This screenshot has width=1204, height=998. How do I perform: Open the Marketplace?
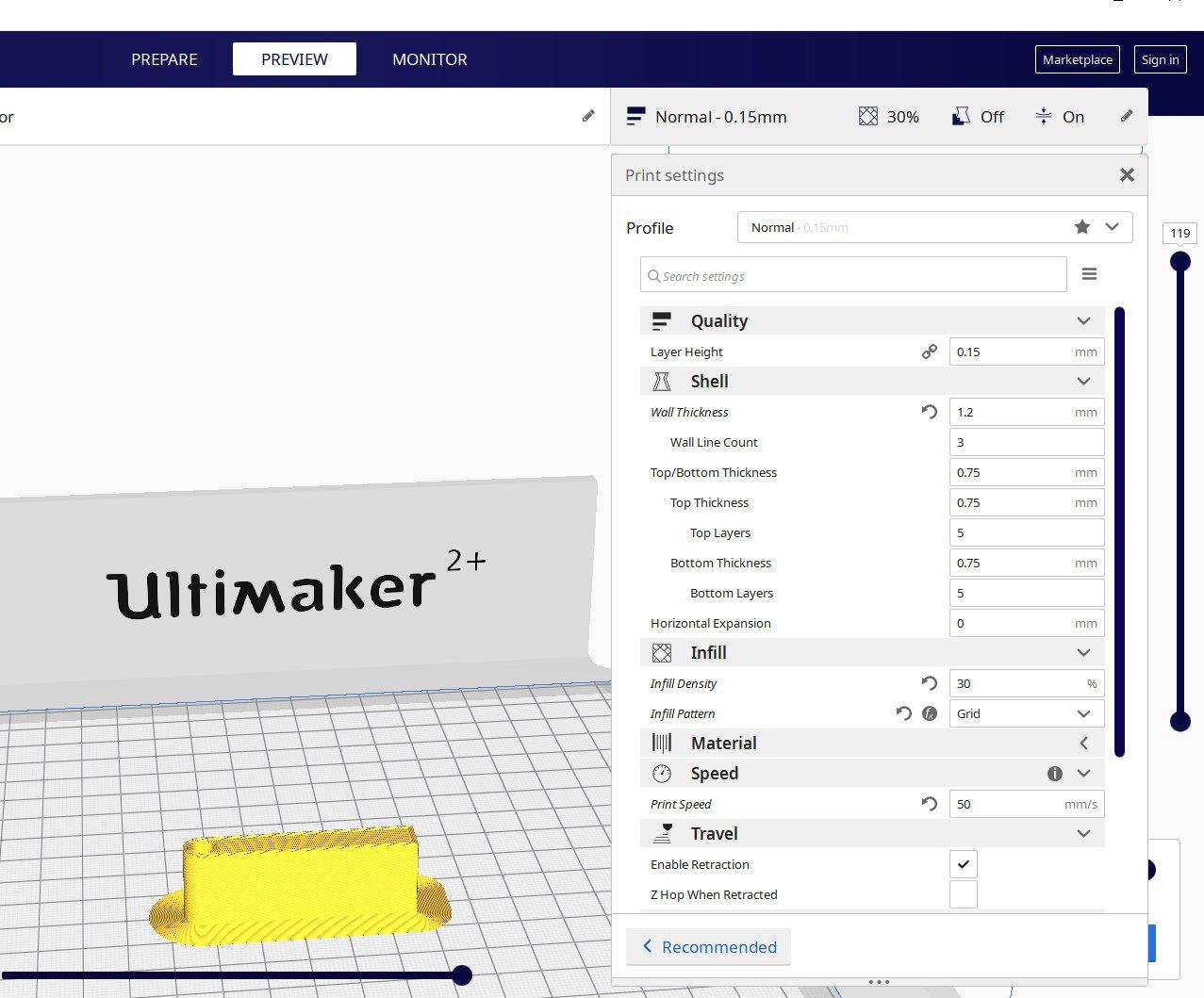(x=1077, y=59)
